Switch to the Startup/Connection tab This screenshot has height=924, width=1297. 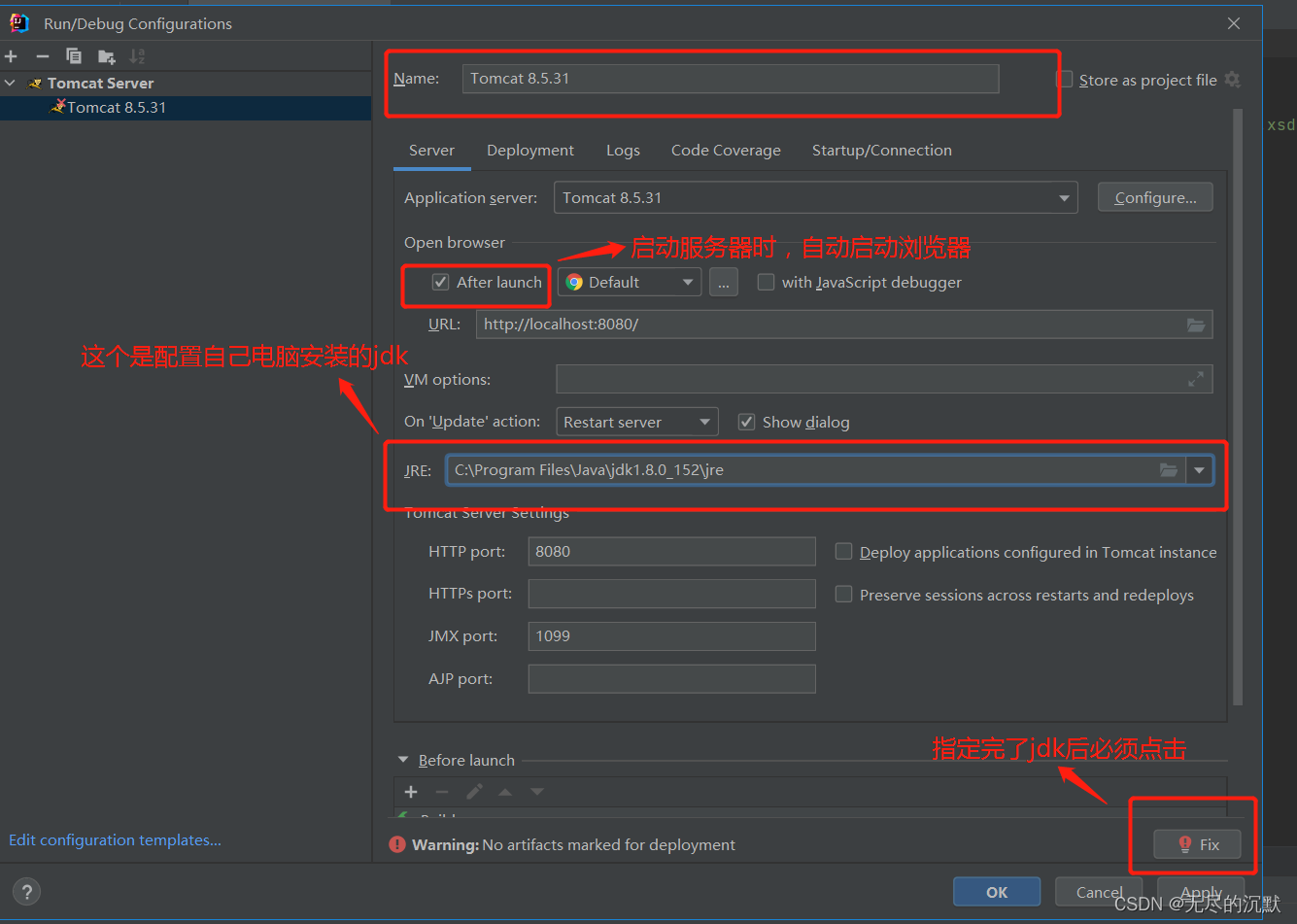pos(882,151)
